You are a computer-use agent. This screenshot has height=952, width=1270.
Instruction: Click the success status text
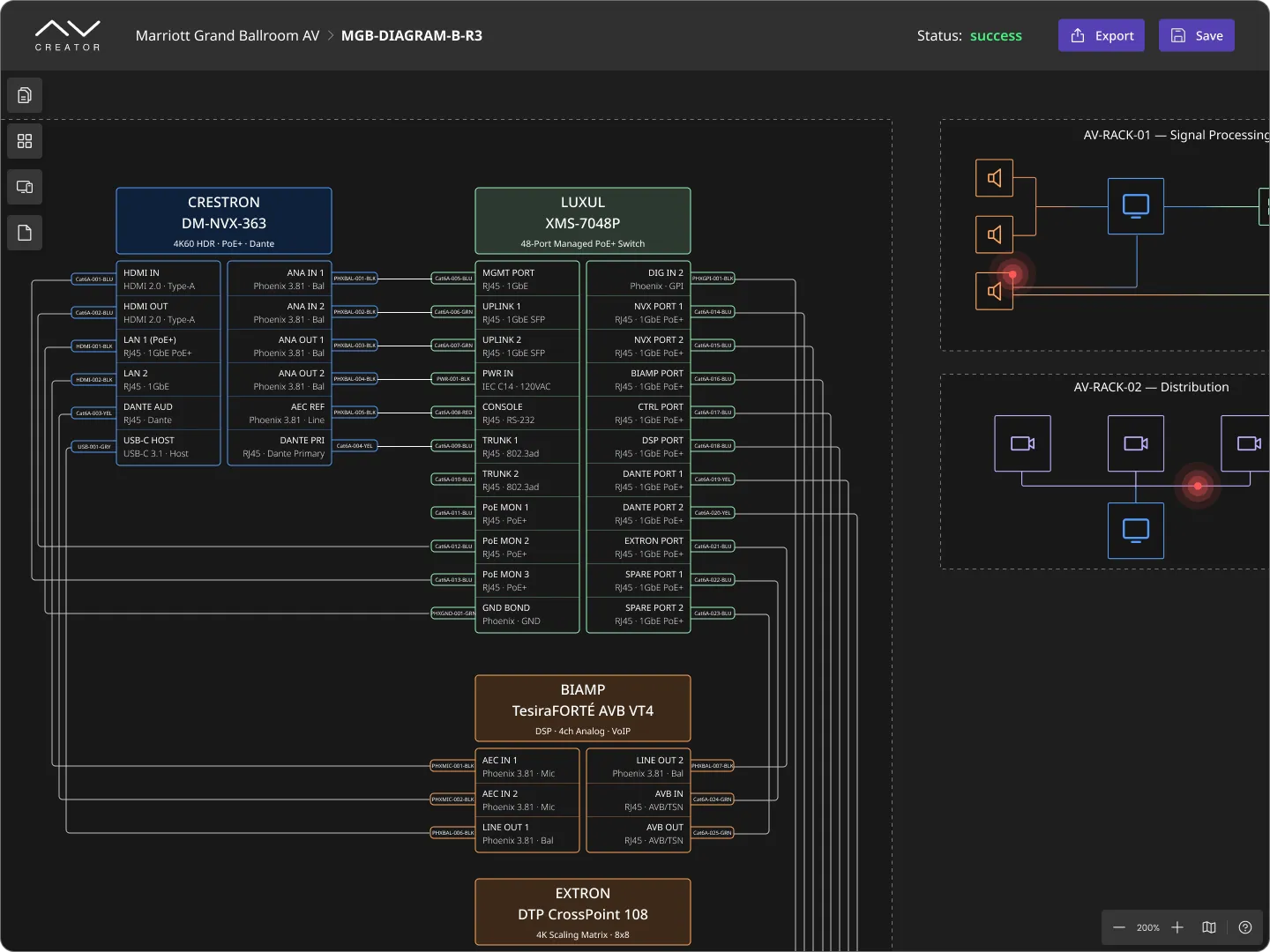(x=996, y=35)
